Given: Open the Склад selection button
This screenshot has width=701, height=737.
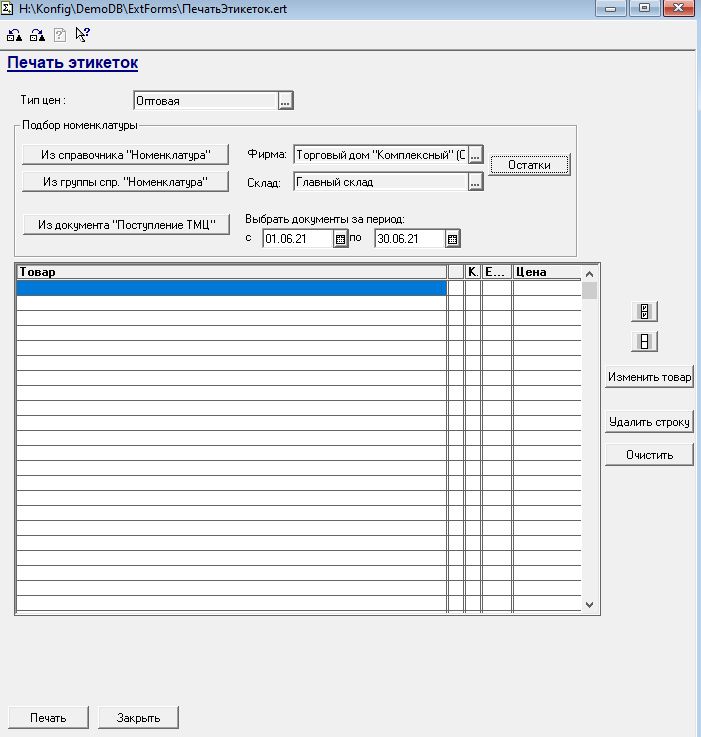Looking at the screenshot, I should tap(476, 182).
